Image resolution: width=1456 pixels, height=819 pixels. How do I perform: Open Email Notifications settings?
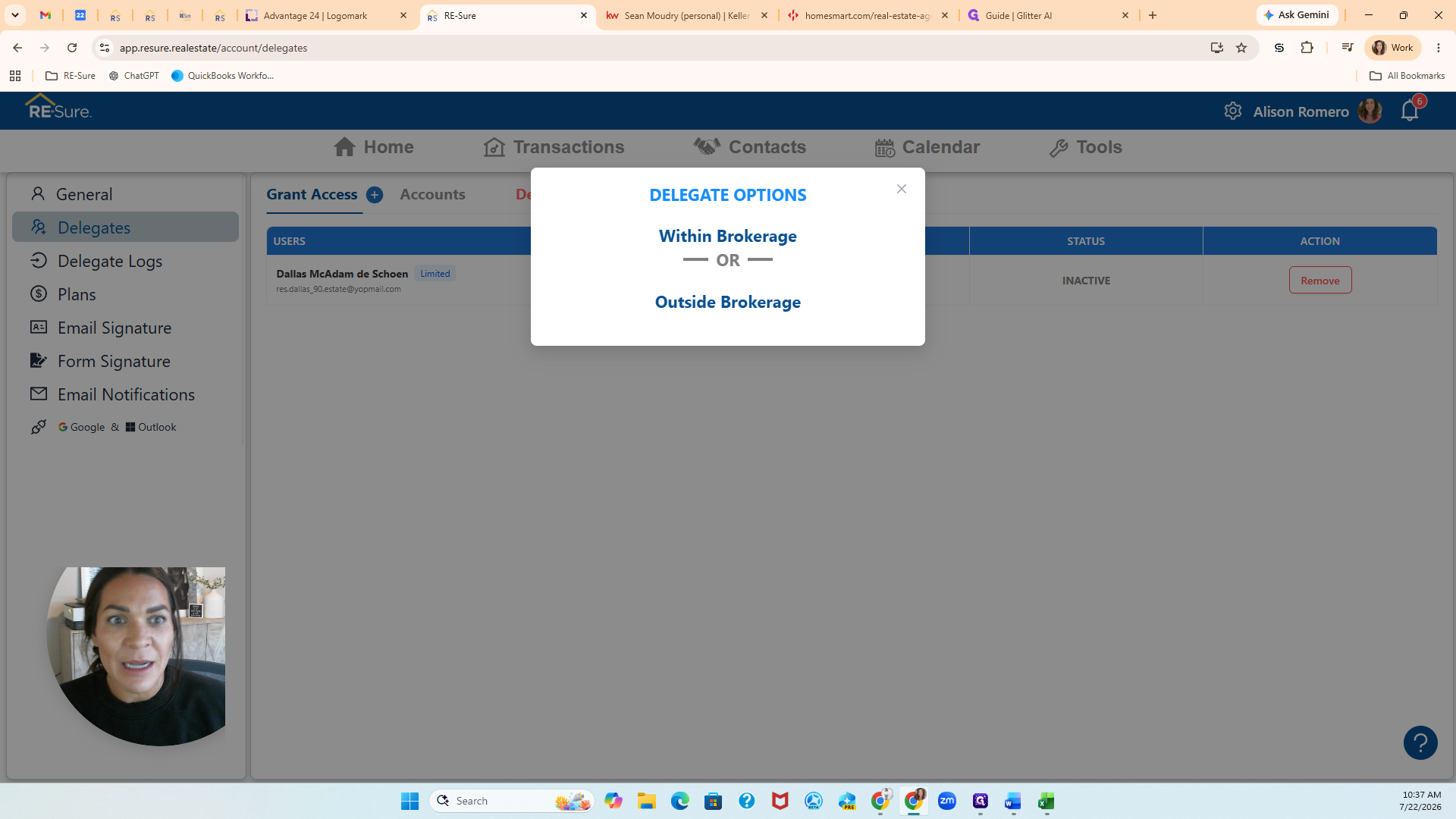point(125,394)
